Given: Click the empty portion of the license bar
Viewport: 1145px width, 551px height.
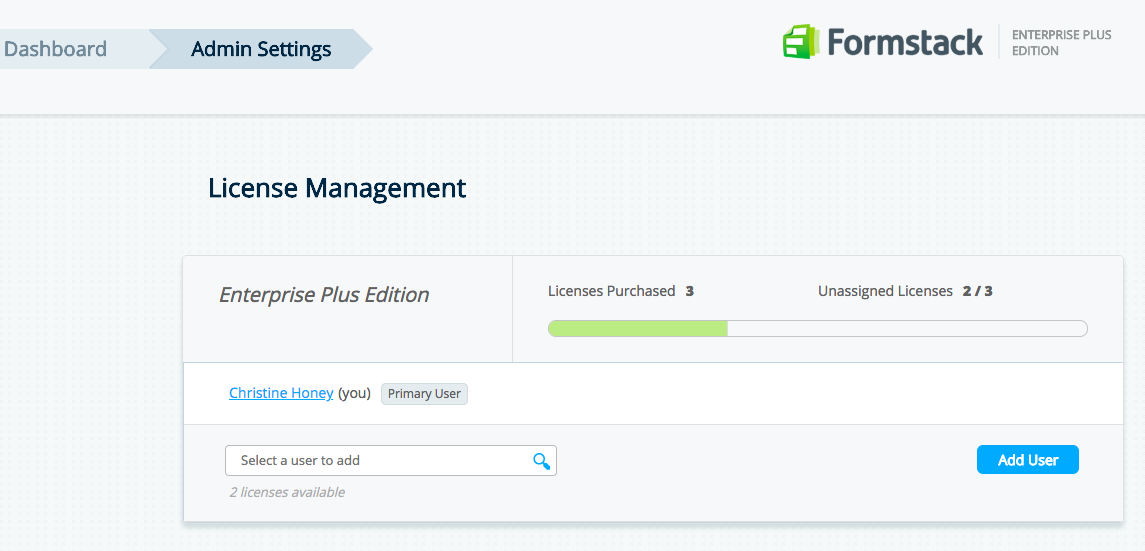Looking at the screenshot, I should [x=906, y=329].
